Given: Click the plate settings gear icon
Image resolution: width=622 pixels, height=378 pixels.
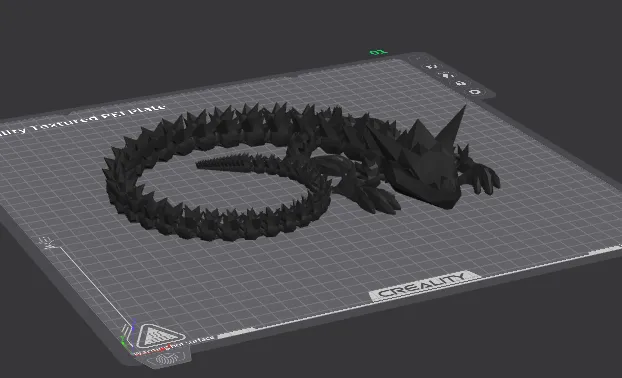Looking at the screenshot, I should 475,92.
